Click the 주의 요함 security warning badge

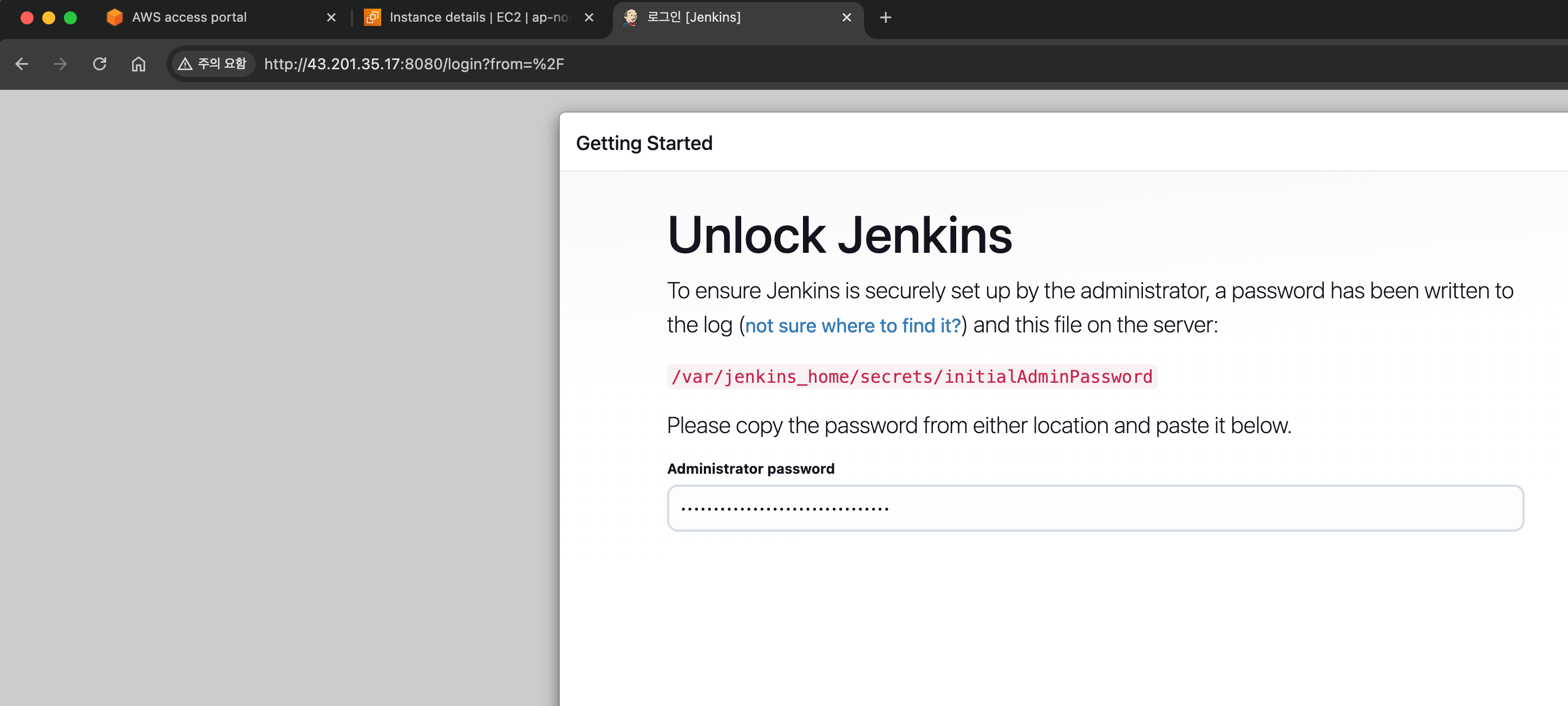(212, 64)
